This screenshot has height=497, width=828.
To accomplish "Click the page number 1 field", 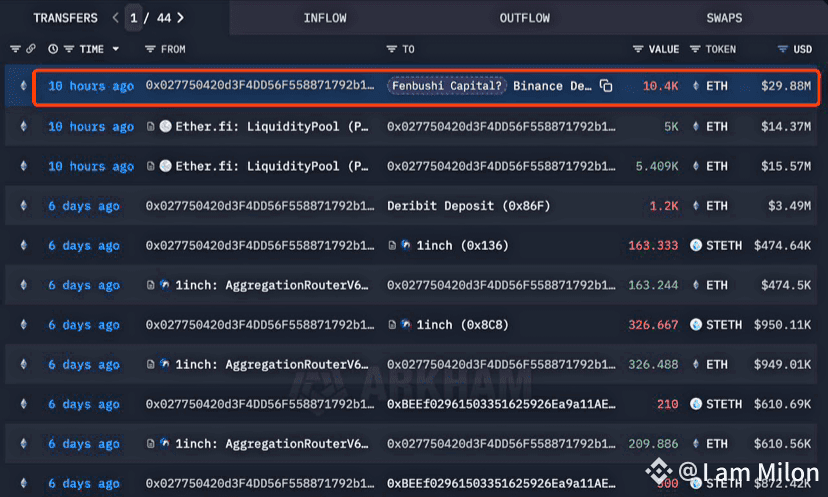I will [x=134, y=18].
